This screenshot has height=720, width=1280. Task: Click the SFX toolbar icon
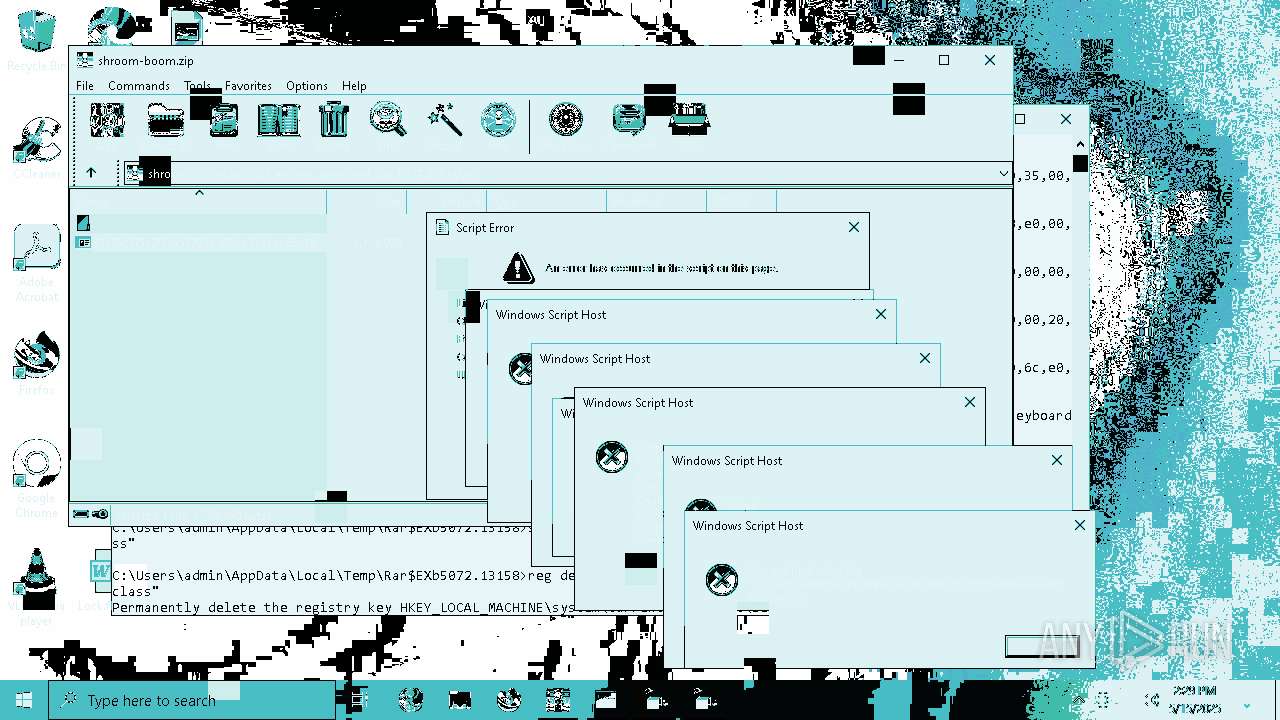pyautogui.click(x=689, y=120)
